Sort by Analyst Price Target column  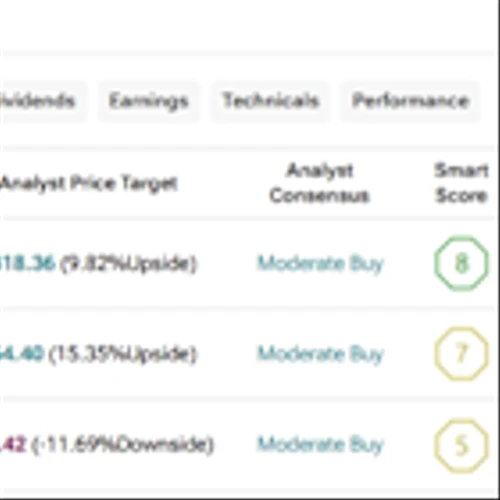89,183
